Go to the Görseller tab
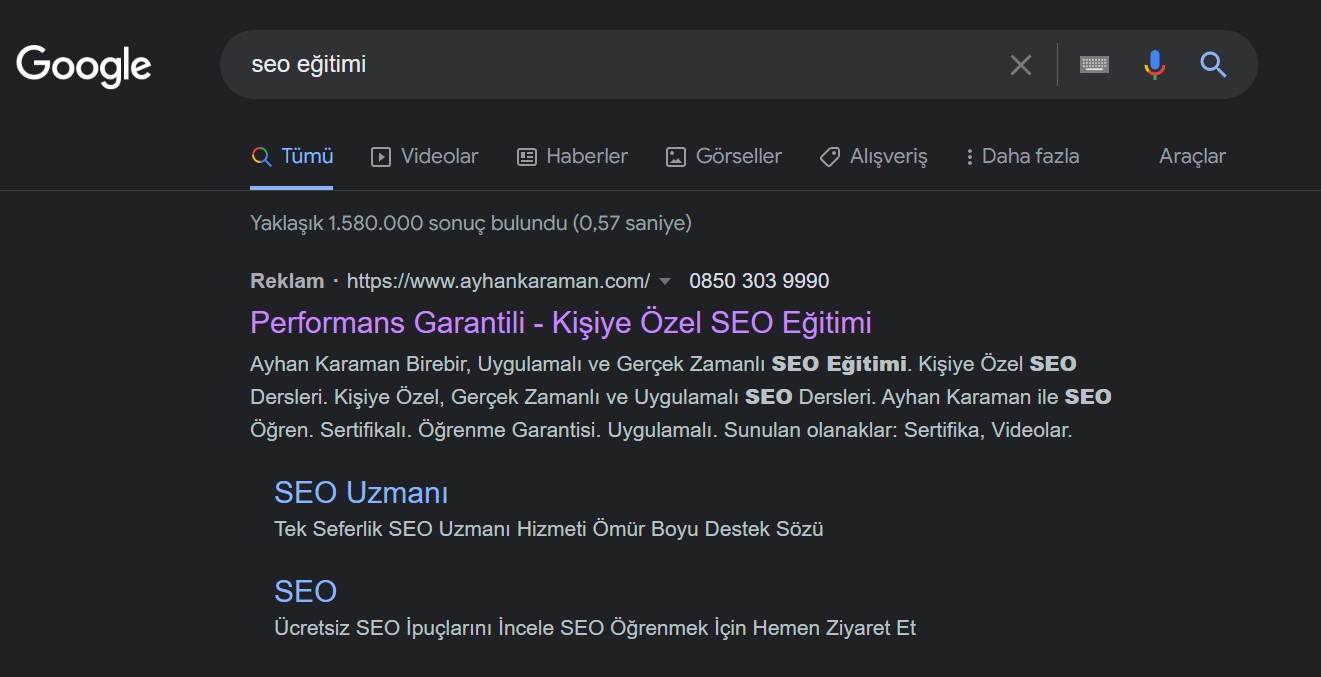This screenshot has height=677, width=1321. coord(724,157)
